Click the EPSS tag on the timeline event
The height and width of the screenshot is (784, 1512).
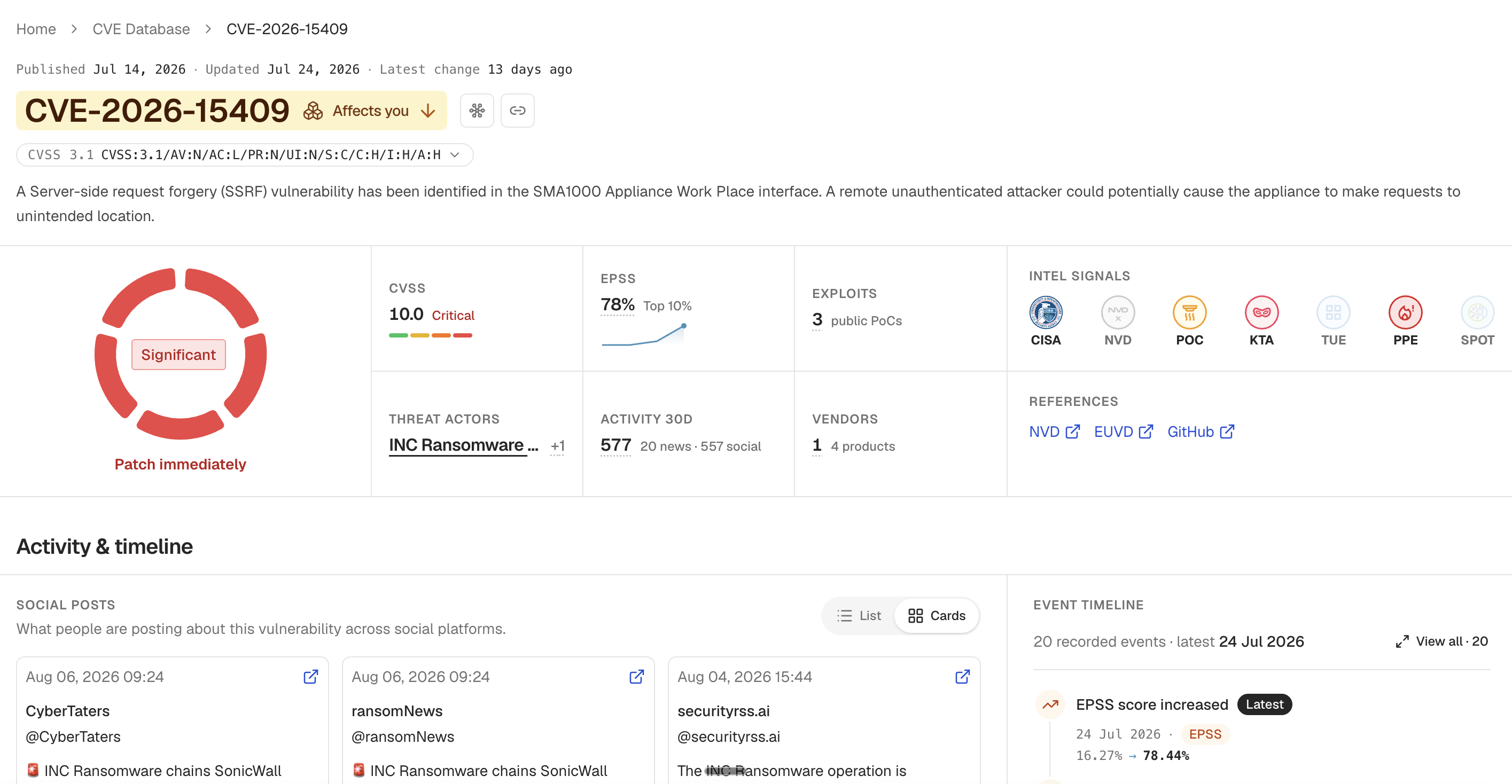pyautogui.click(x=1205, y=734)
